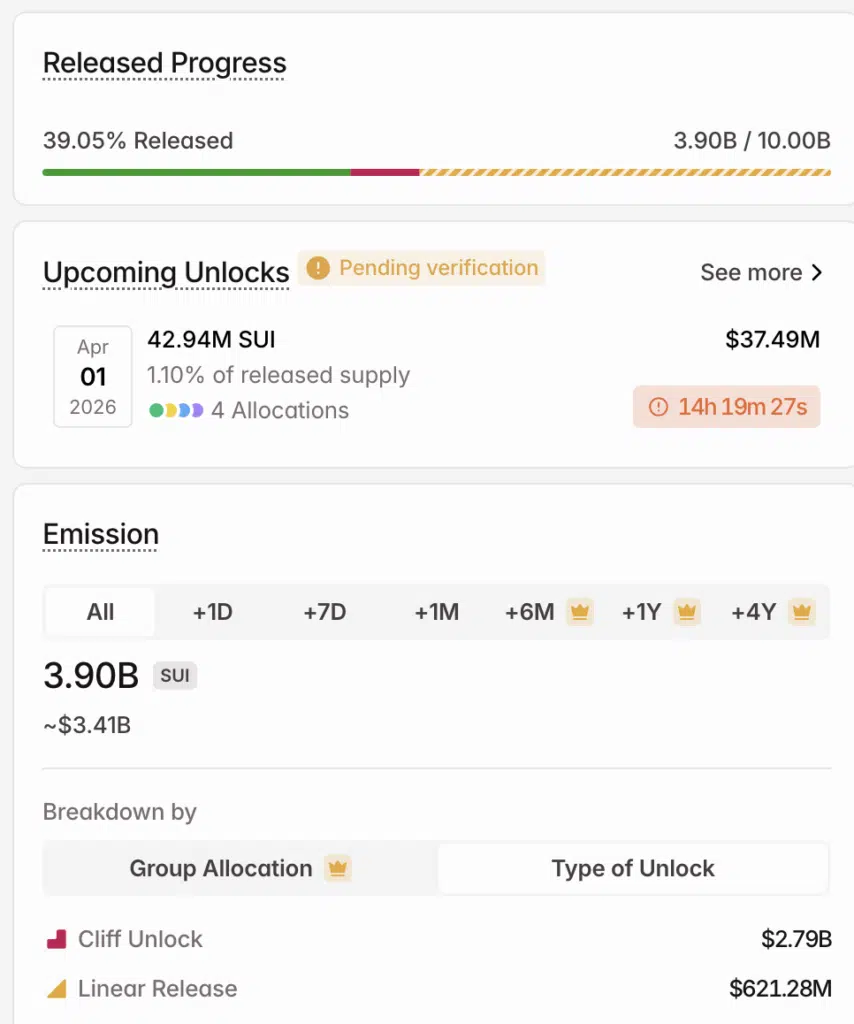Screen dimensions: 854x1024
Task: Click the yellow Linear Release icon
Action: click(57, 989)
